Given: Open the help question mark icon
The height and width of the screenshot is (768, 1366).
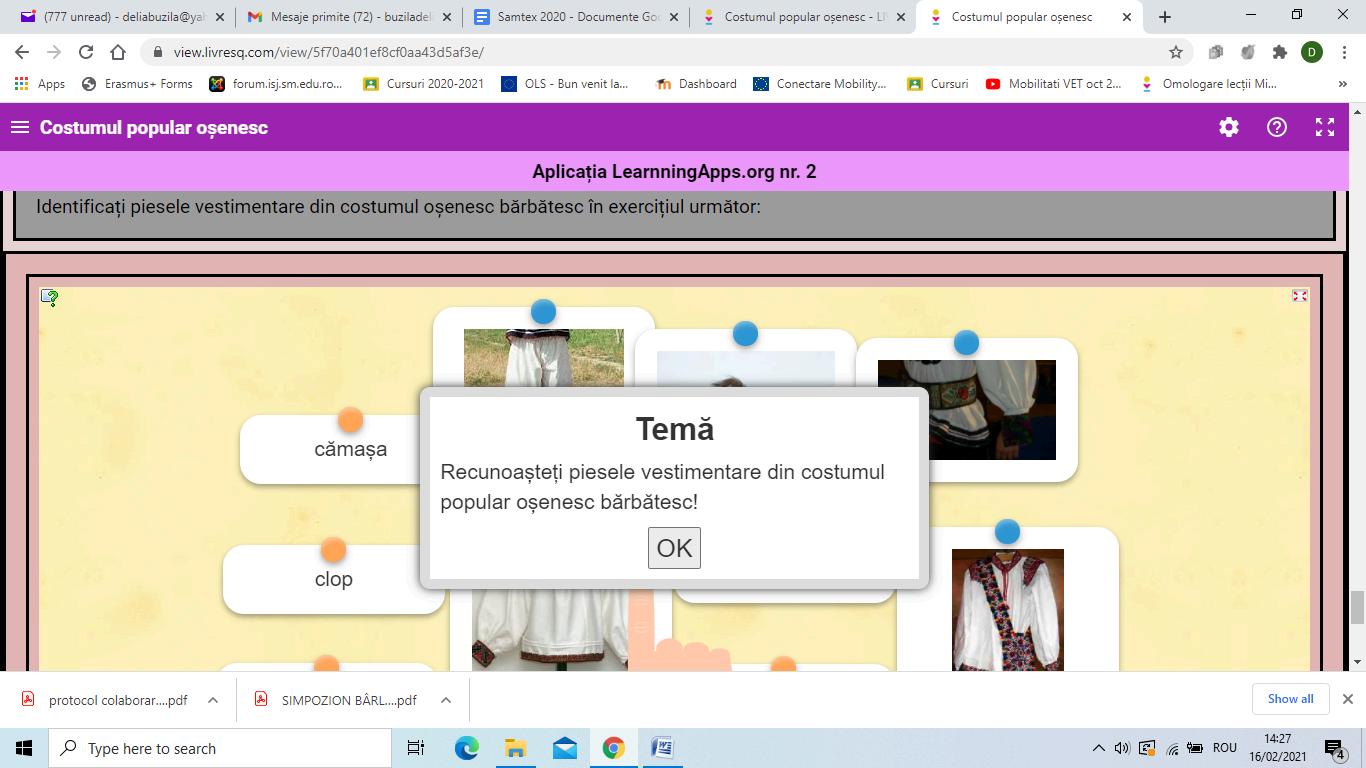Looking at the screenshot, I should (1277, 127).
